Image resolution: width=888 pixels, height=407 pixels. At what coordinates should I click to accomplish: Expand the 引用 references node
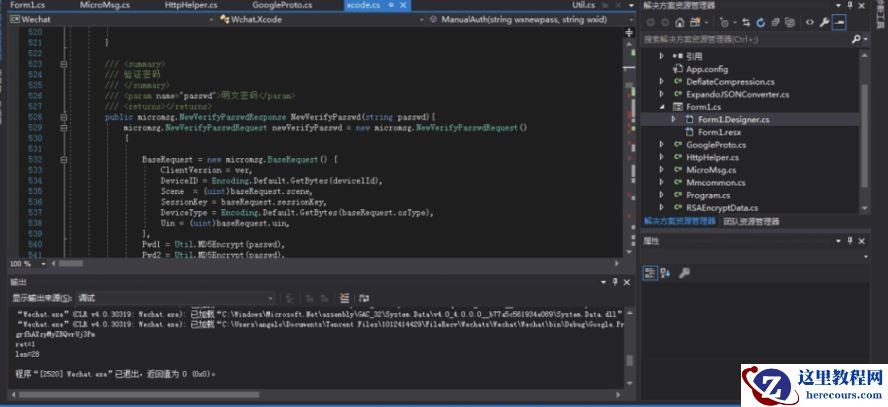pyautogui.click(x=661, y=56)
